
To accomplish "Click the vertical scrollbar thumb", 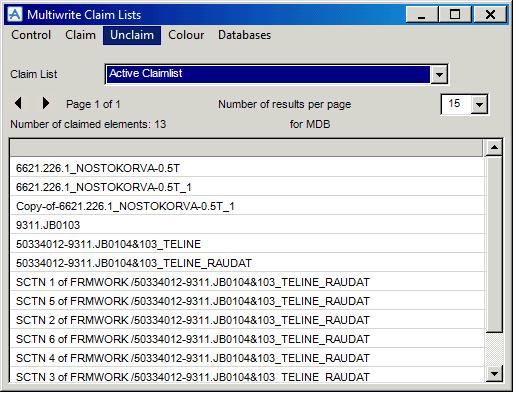I will [x=494, y=244].
